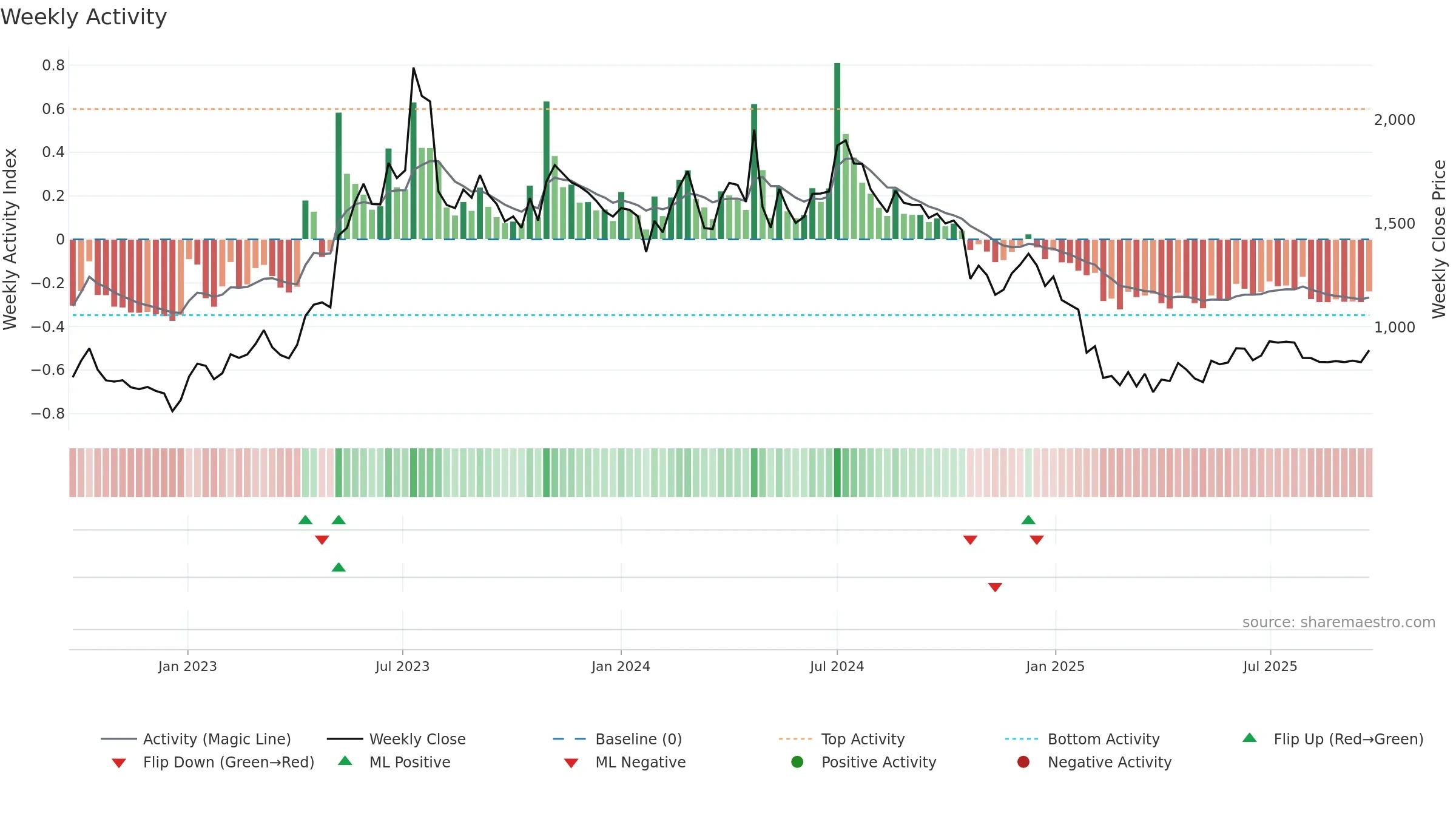
Task: Toggle the Top Activity legend entry
Action: [842, 739]
